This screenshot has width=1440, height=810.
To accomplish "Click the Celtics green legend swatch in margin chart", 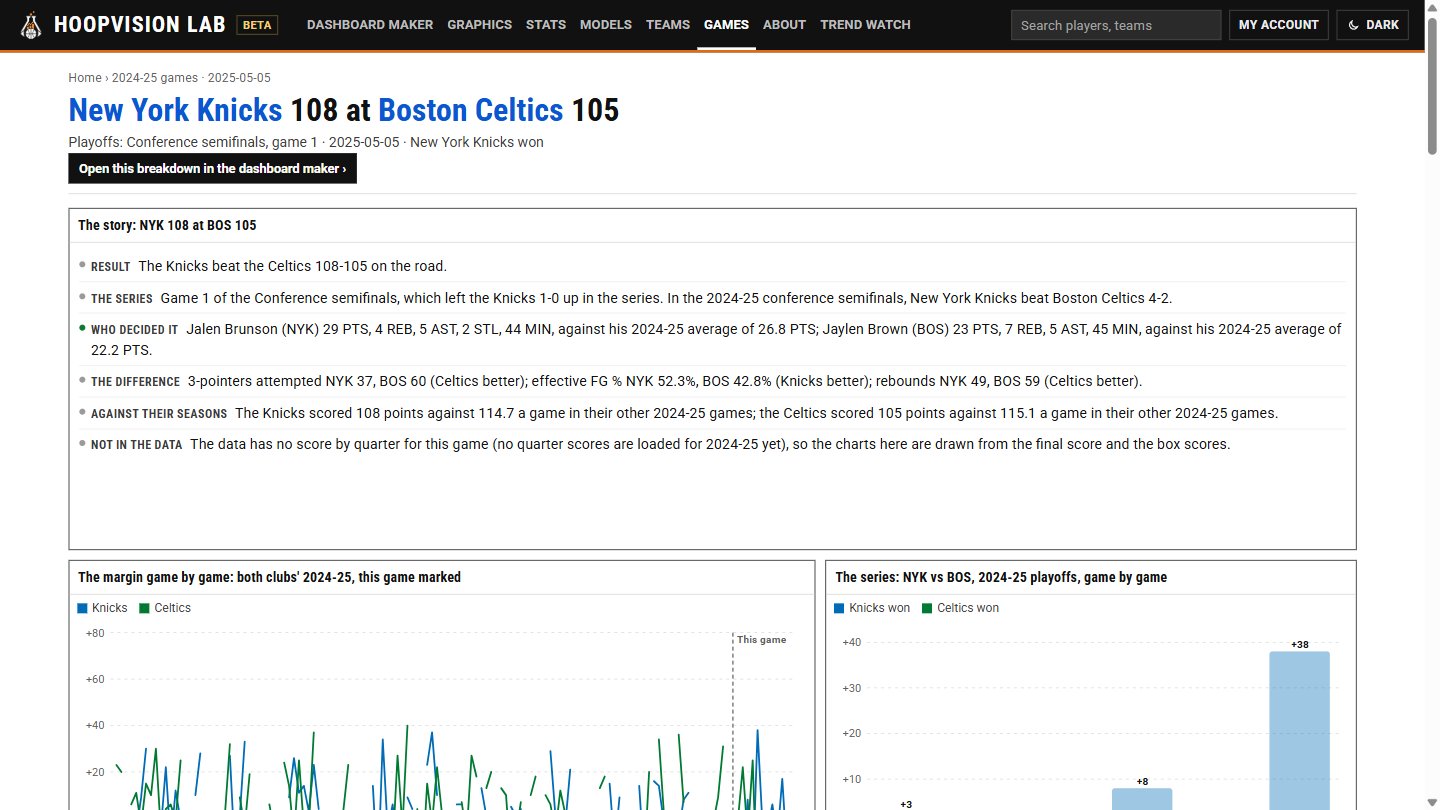I will (145, 608).
